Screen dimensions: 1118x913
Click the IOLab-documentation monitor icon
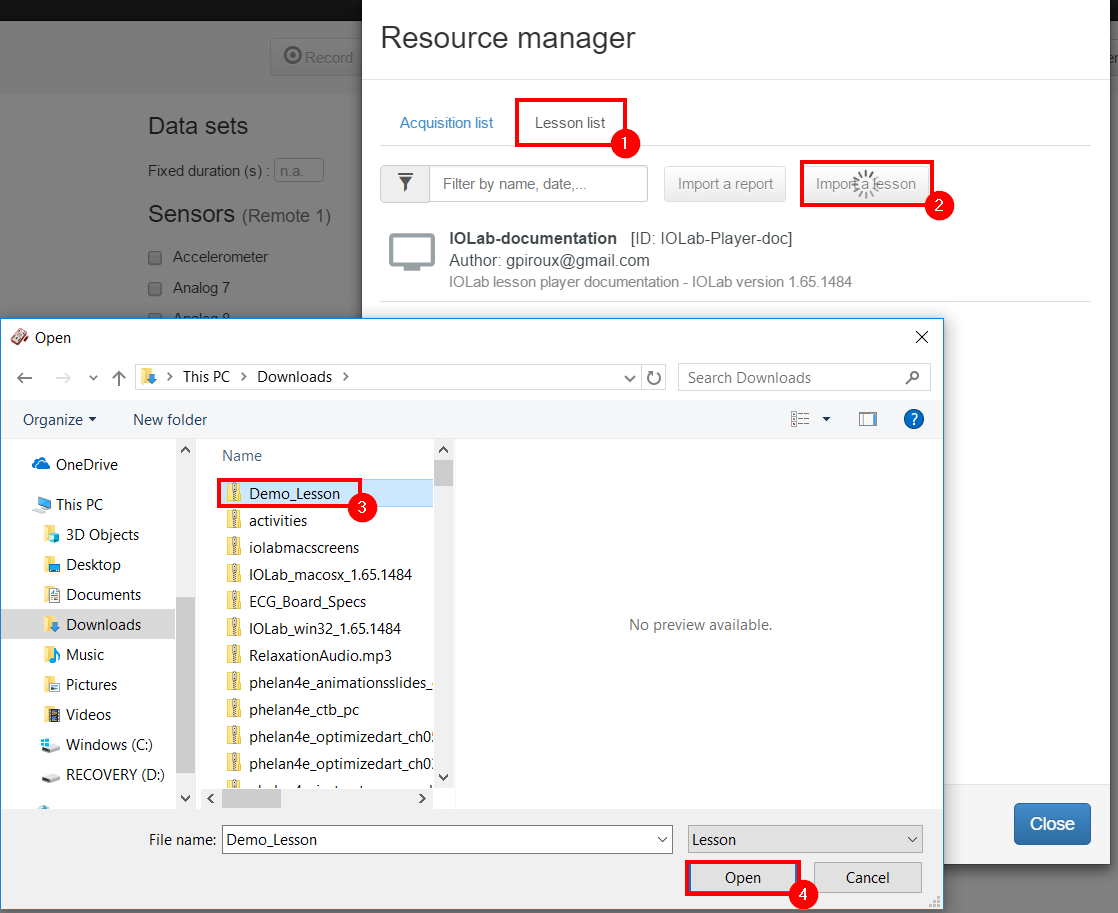411,254
